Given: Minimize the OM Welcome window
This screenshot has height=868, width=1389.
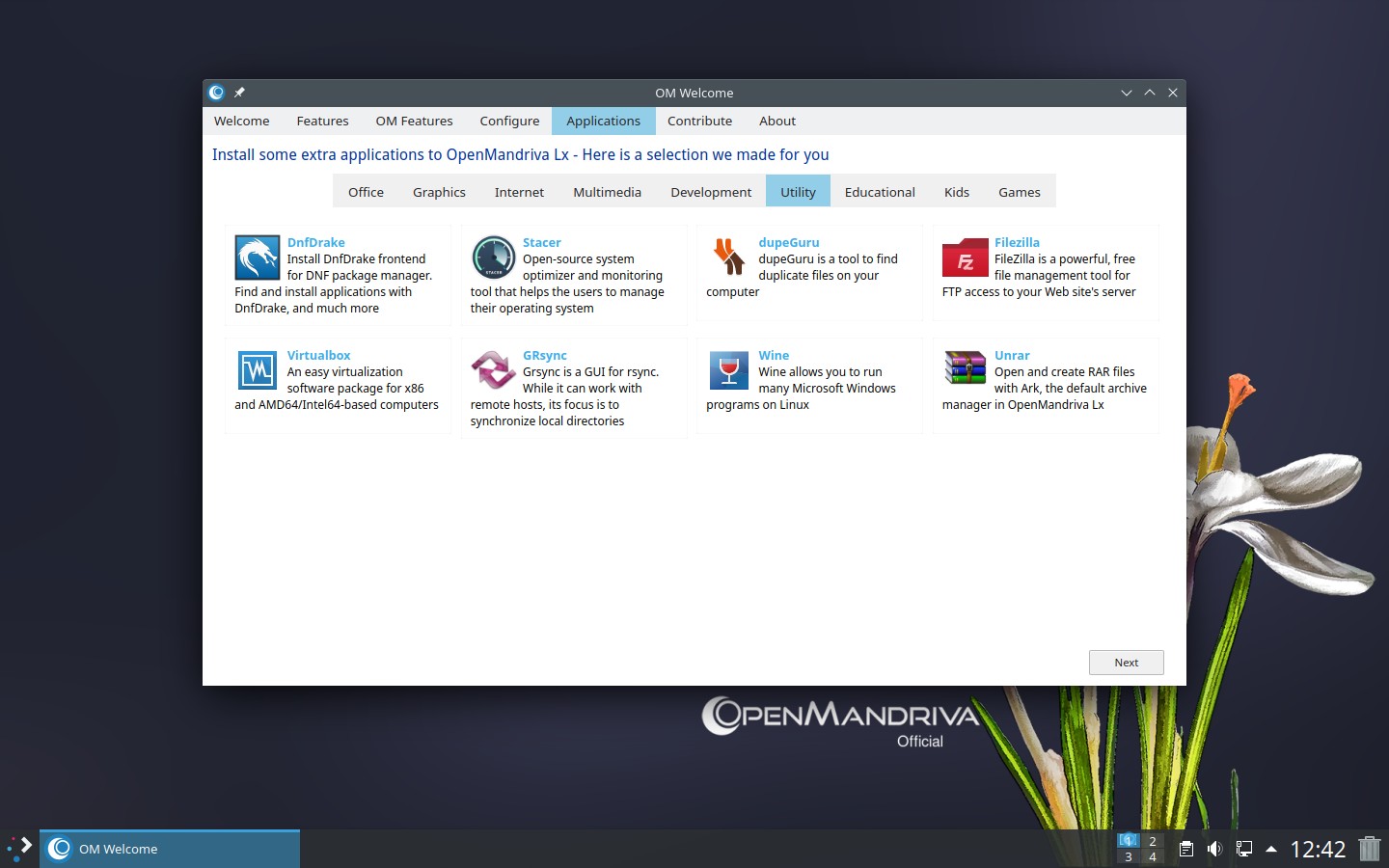Looking at the screenshot, I should click(x=1126, y=93).
